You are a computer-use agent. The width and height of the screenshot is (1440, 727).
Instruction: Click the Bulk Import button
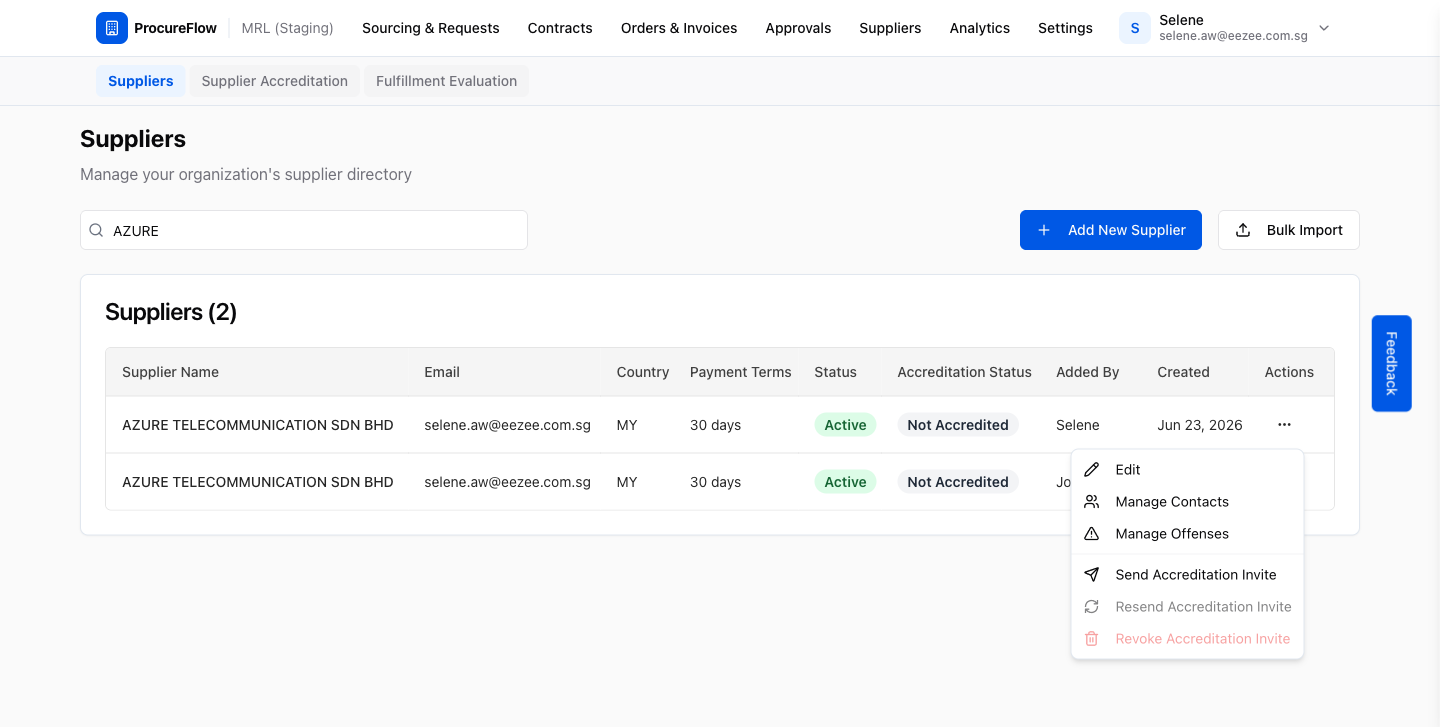pos(1289,230)
